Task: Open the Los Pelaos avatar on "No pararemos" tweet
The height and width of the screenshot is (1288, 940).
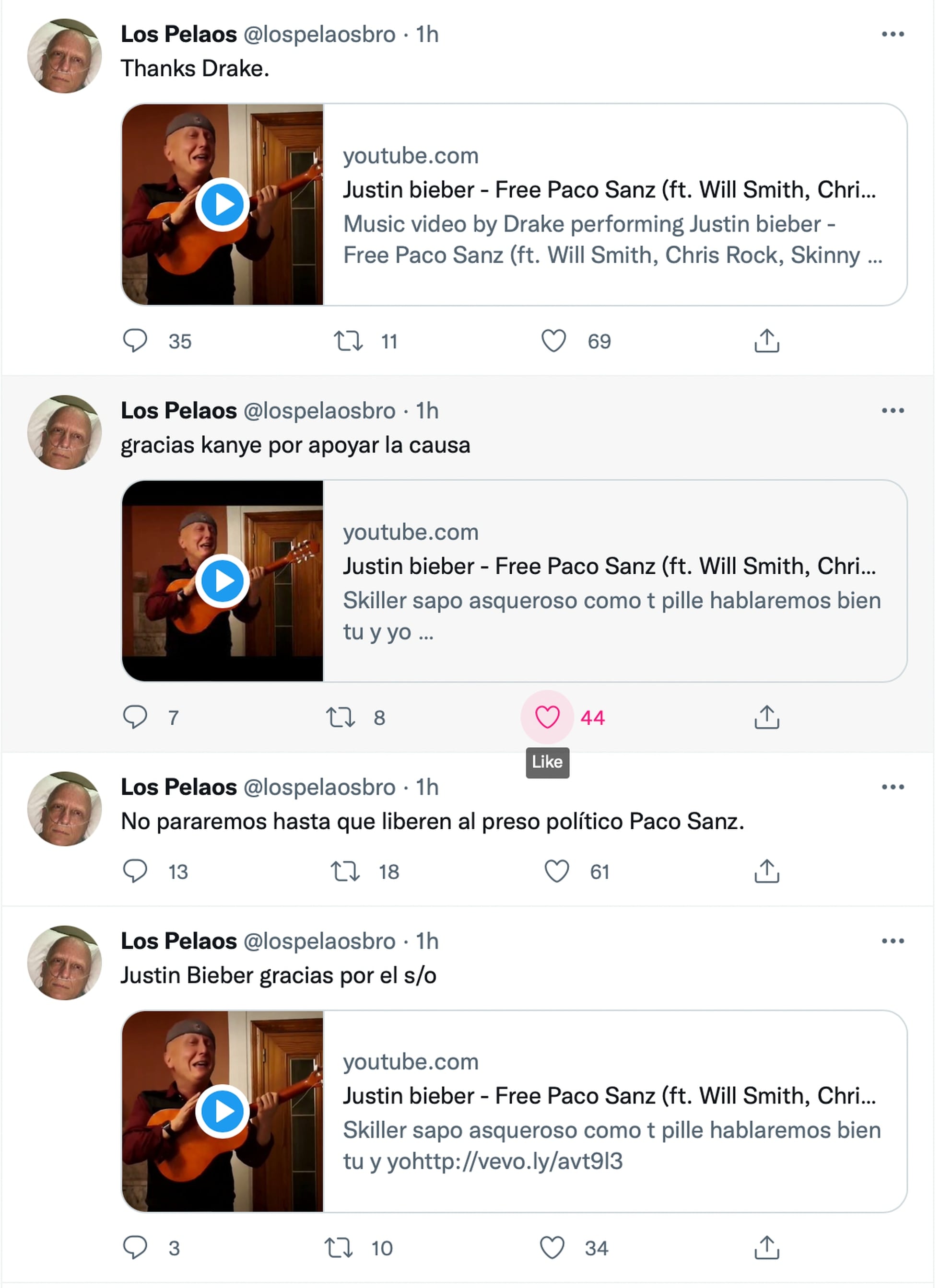Action: click(64, 809)
